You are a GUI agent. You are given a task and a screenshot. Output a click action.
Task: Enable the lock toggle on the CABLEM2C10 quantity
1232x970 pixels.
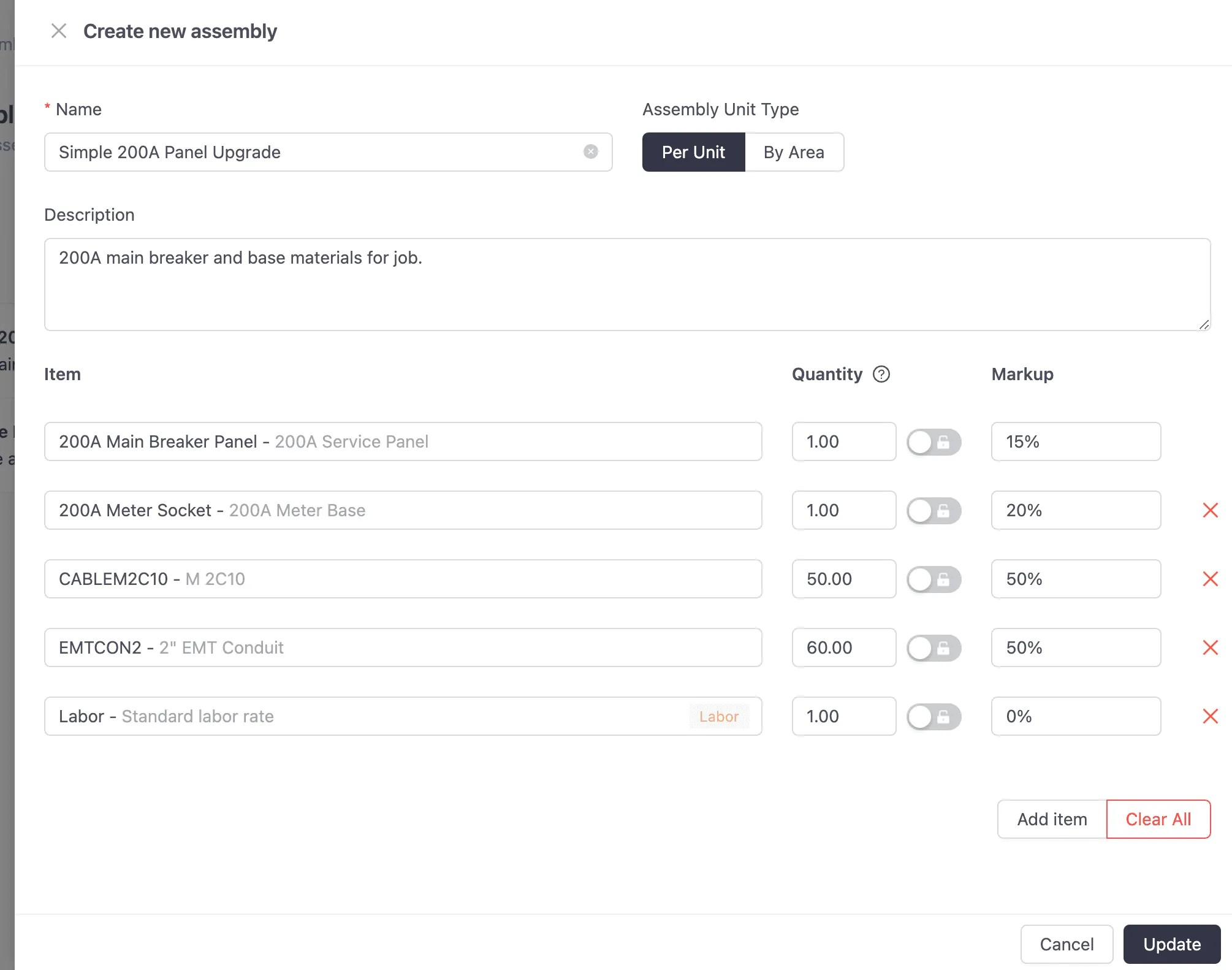(934, 579)
